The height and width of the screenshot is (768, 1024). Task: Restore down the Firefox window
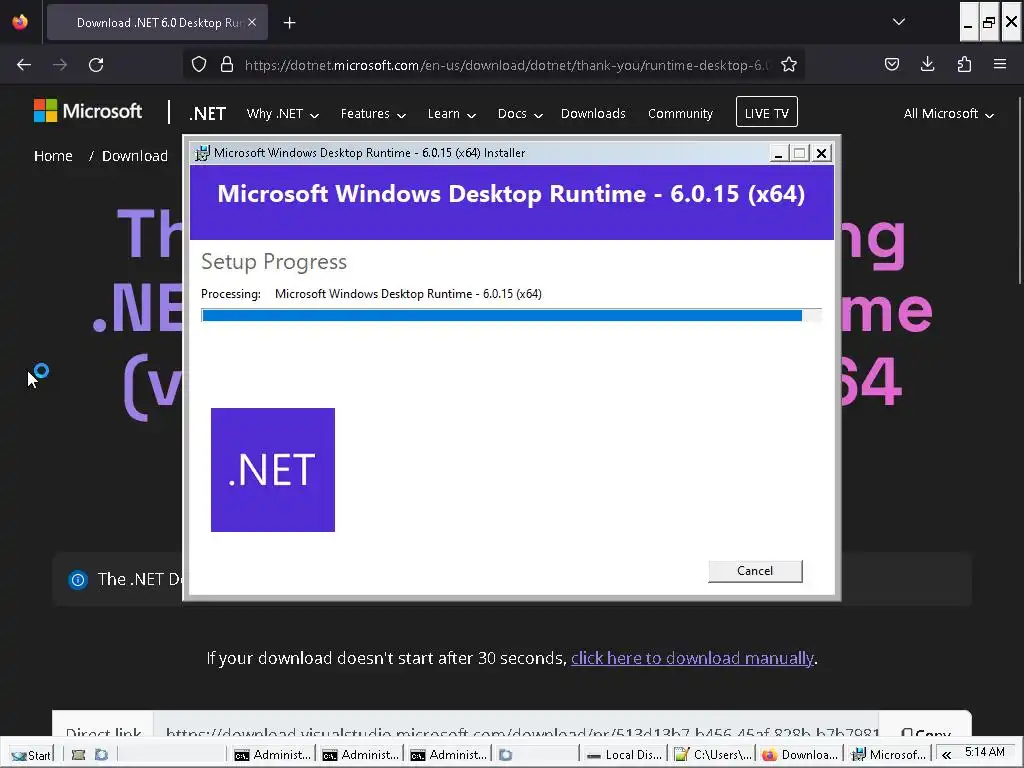point(989,22)
